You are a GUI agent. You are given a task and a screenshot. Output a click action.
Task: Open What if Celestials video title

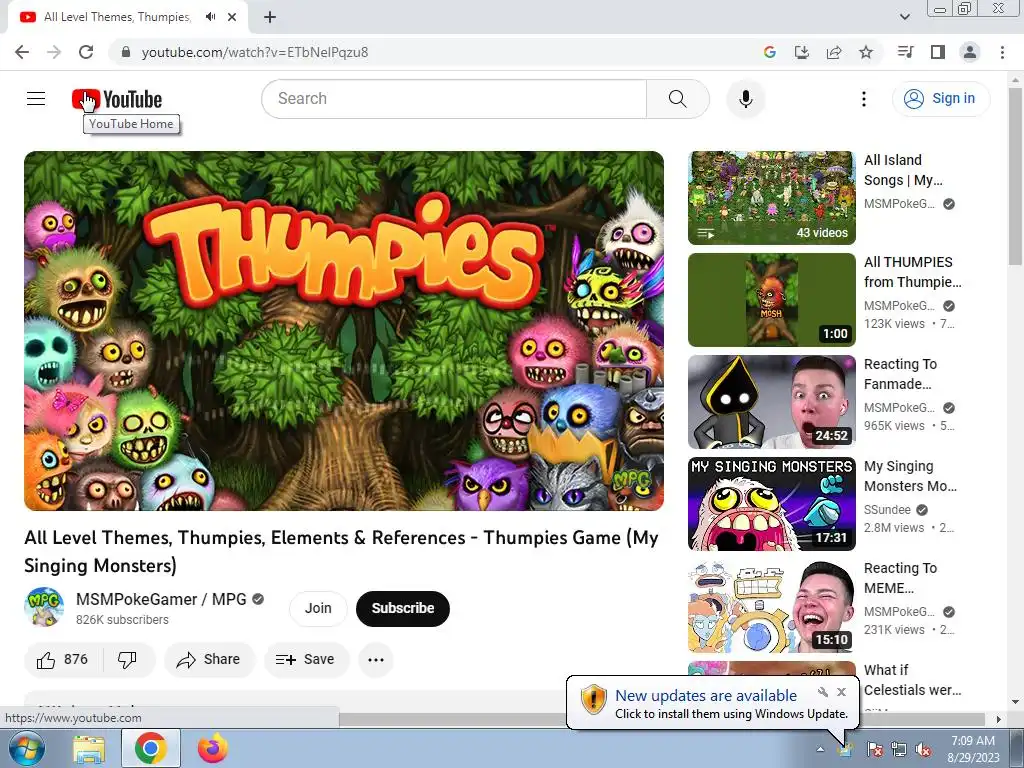912,680
